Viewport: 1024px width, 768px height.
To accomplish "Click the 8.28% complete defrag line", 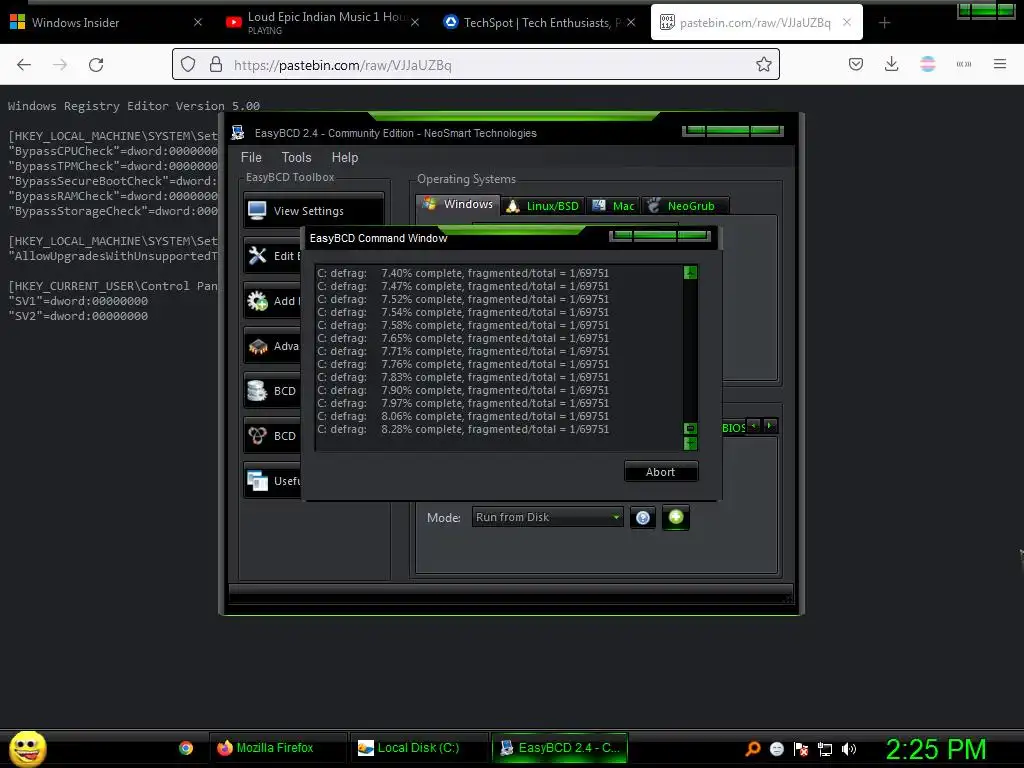I will (463, 429).
